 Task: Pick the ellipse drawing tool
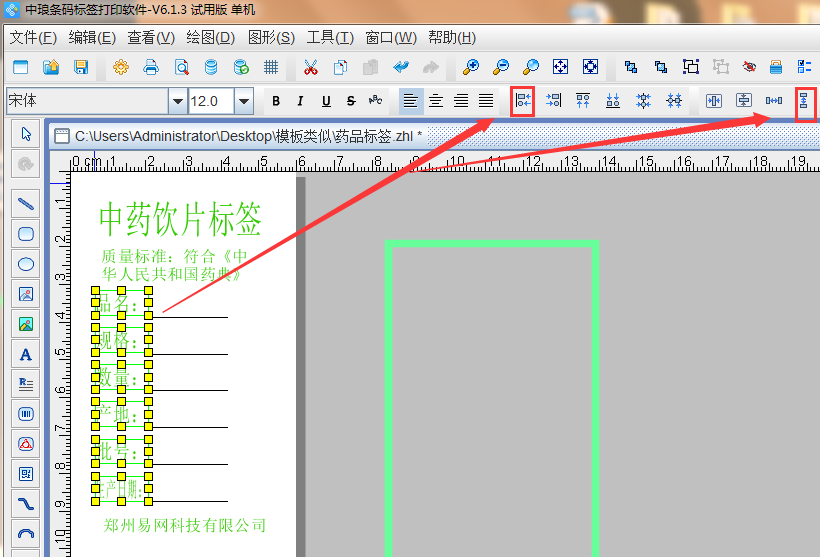(26, 265)
